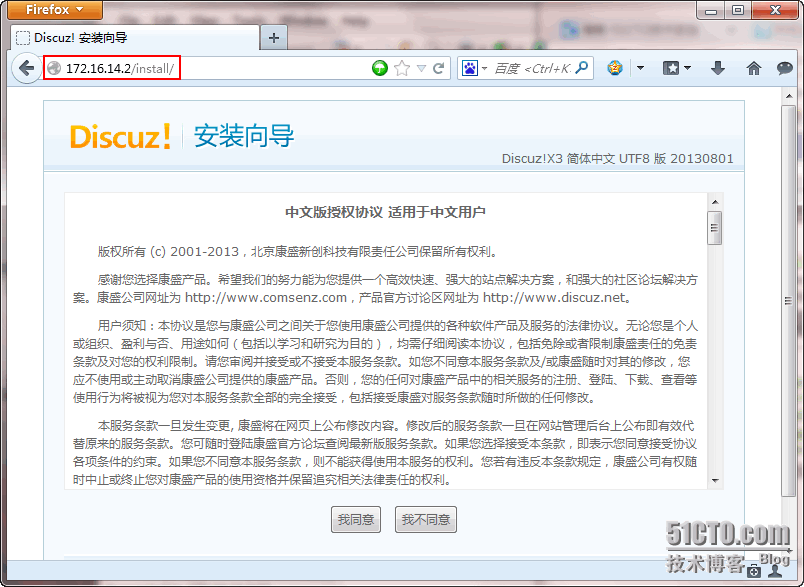Viewport: 804px width, 587px height.
Task: Click the version text Discuz!X3 简体中文 UTF8 版 20130801
Action: pos(617,158)
